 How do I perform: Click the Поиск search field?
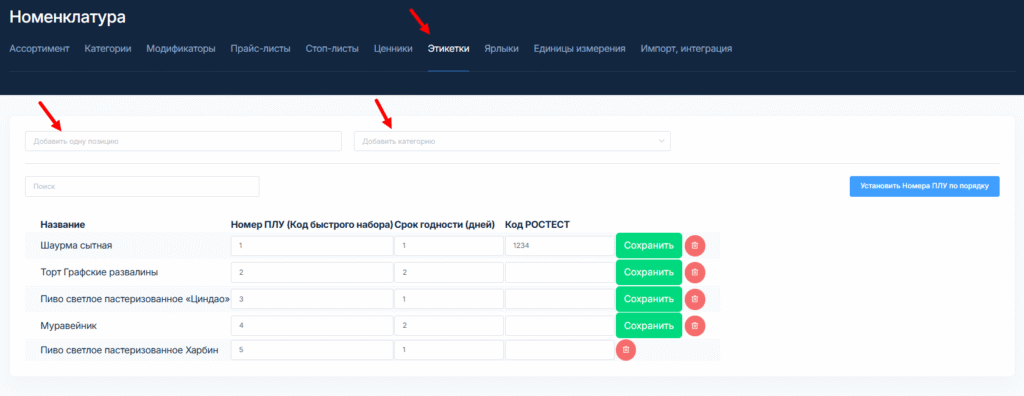pos(142,186)
